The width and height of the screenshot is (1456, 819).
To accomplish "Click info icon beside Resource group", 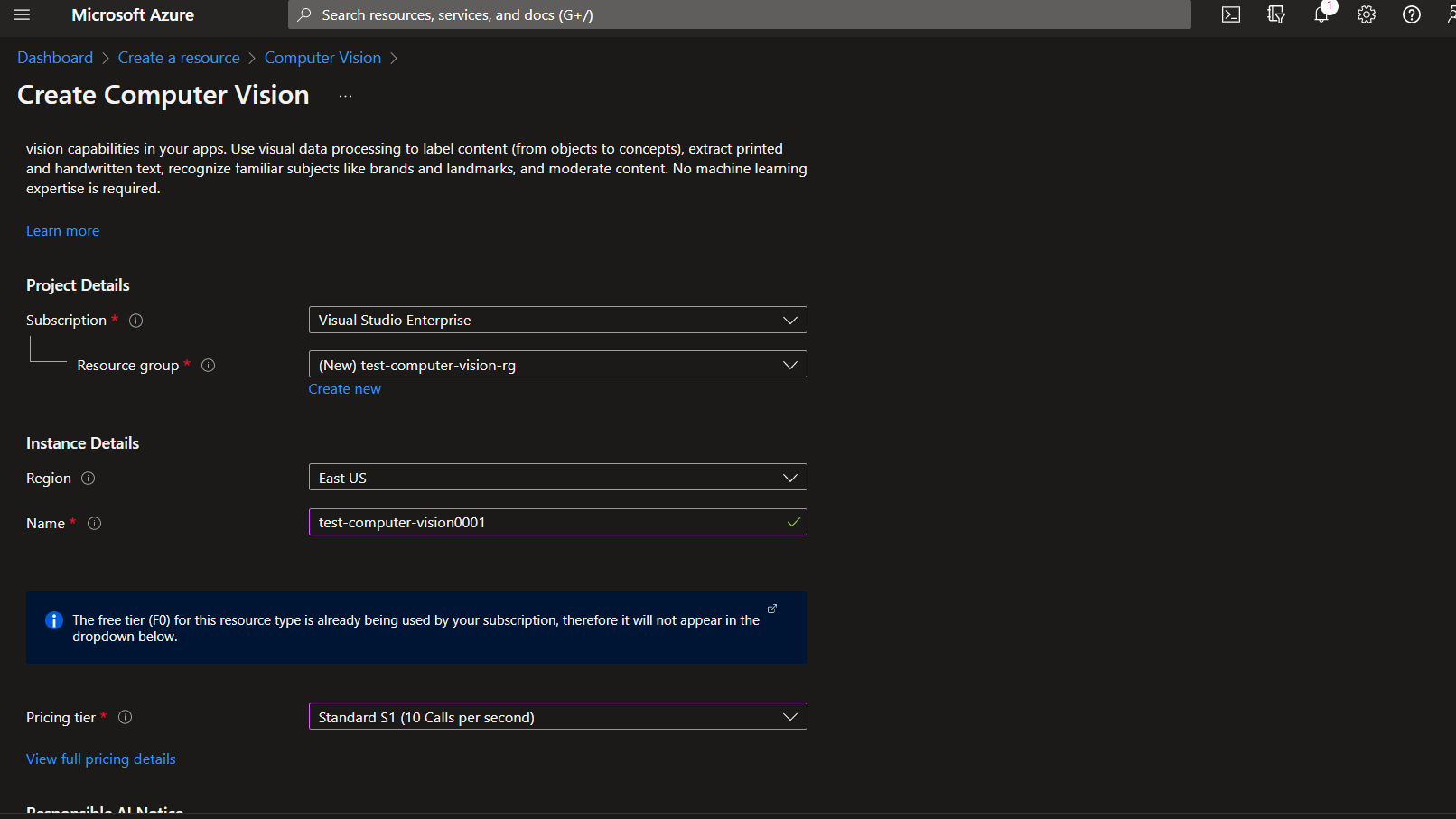I will [x=209, y=366].
